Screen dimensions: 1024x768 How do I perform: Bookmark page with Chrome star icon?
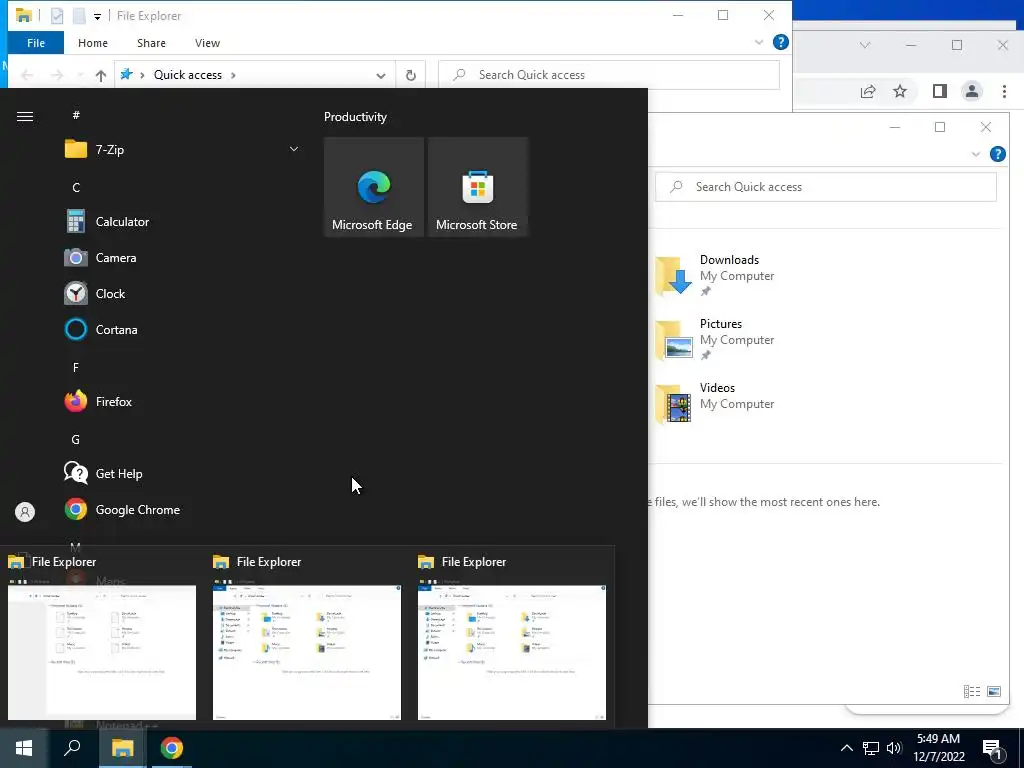pyautogui.click(x=900, y=91)
